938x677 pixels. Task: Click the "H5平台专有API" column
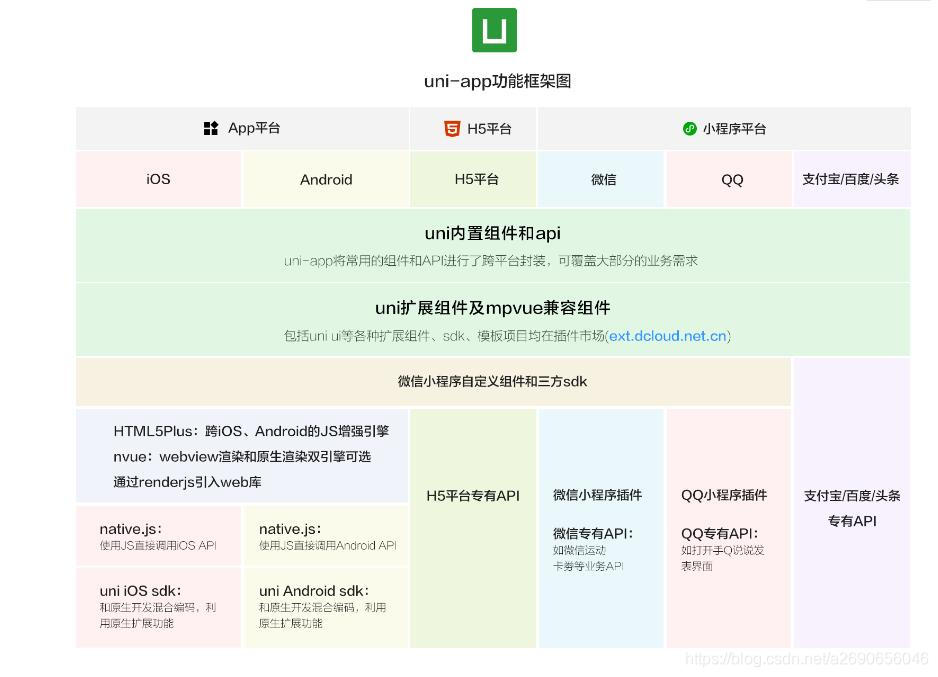pyautogui.click(x=474, y=528)
